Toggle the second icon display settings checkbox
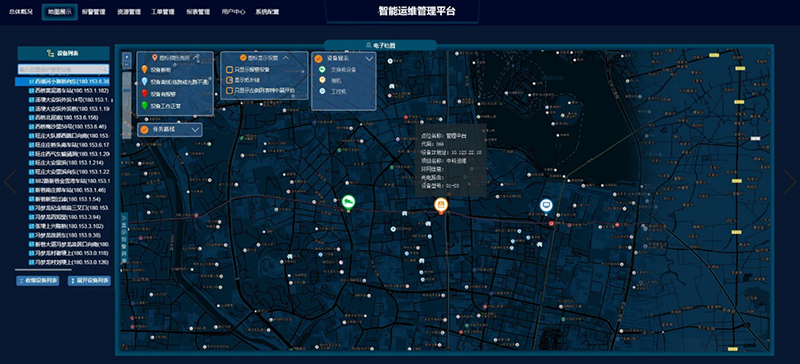 [230, 80]
